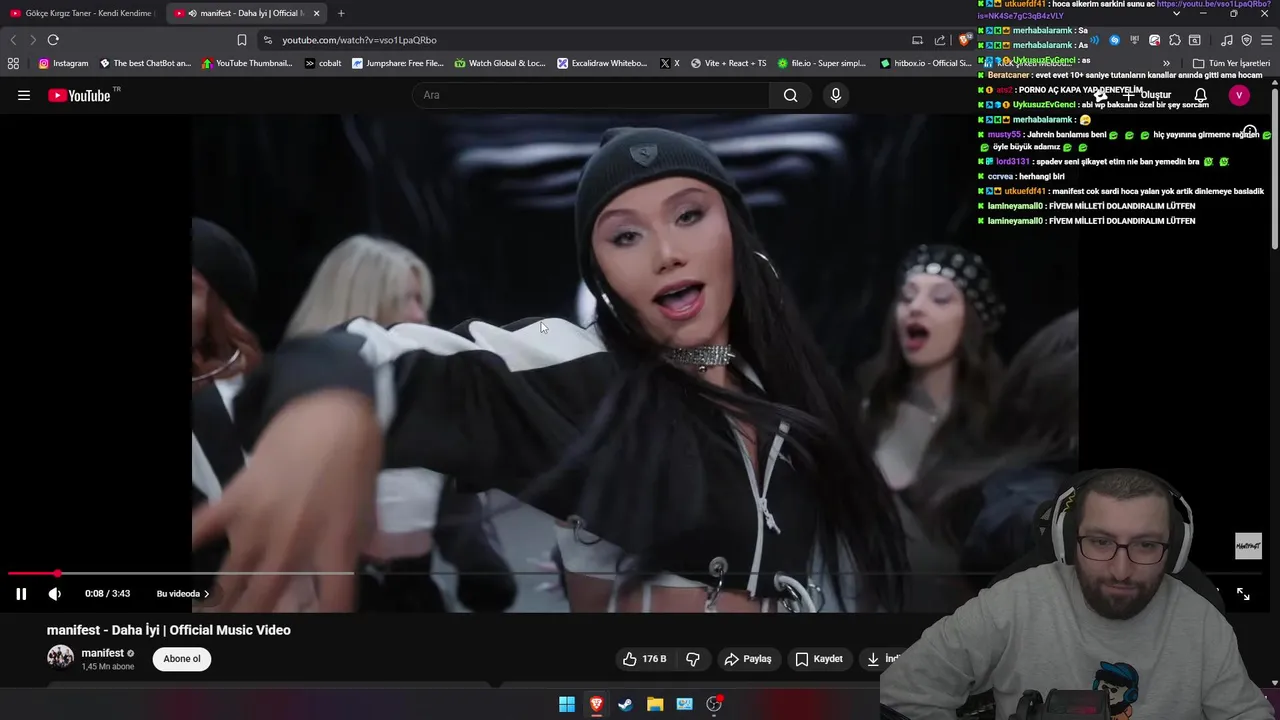
Task: Open the YouTube notifications bell
Action: click(x=1201, y=95)
